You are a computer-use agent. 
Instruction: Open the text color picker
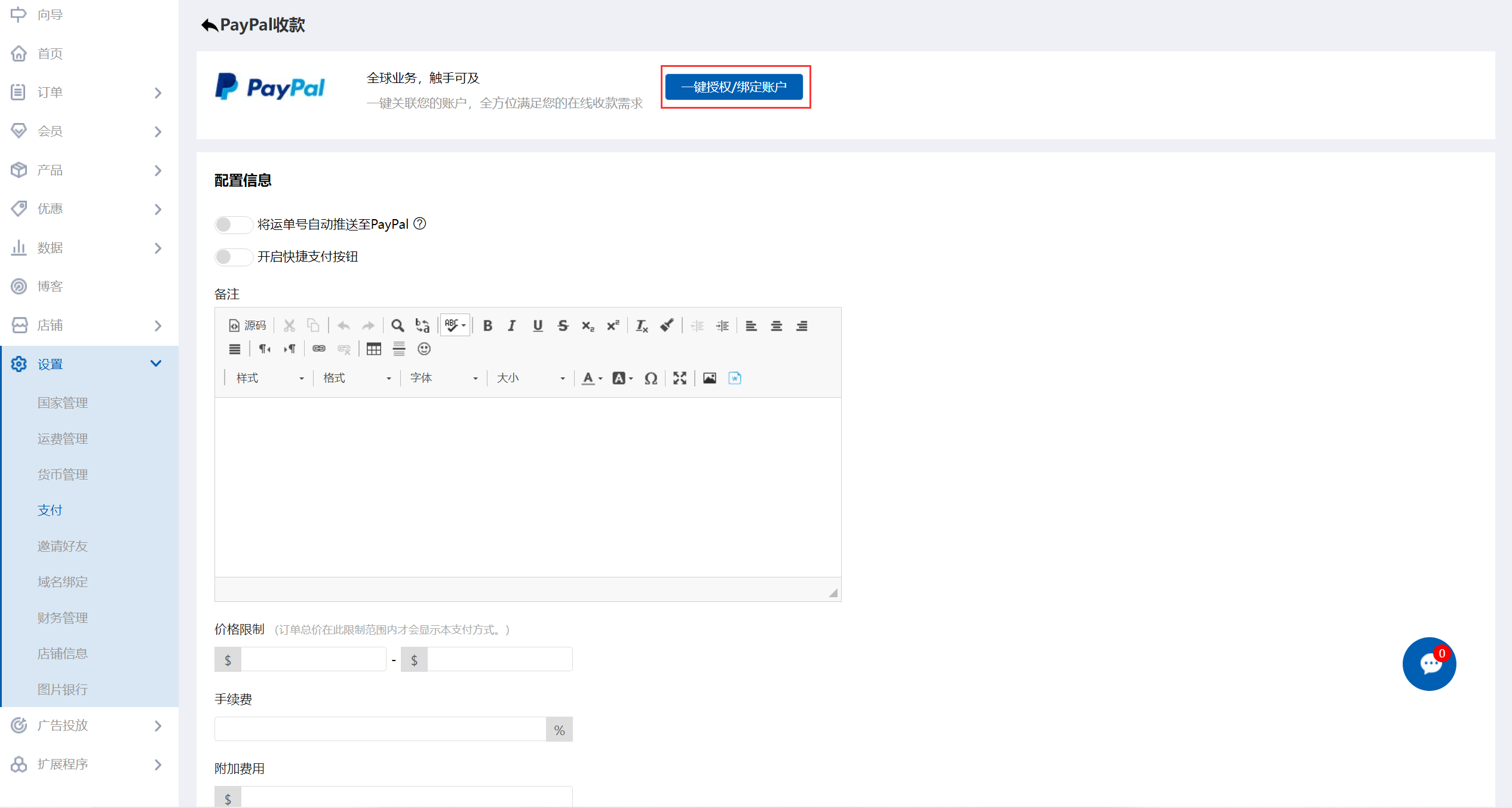[x=592, y=378]
